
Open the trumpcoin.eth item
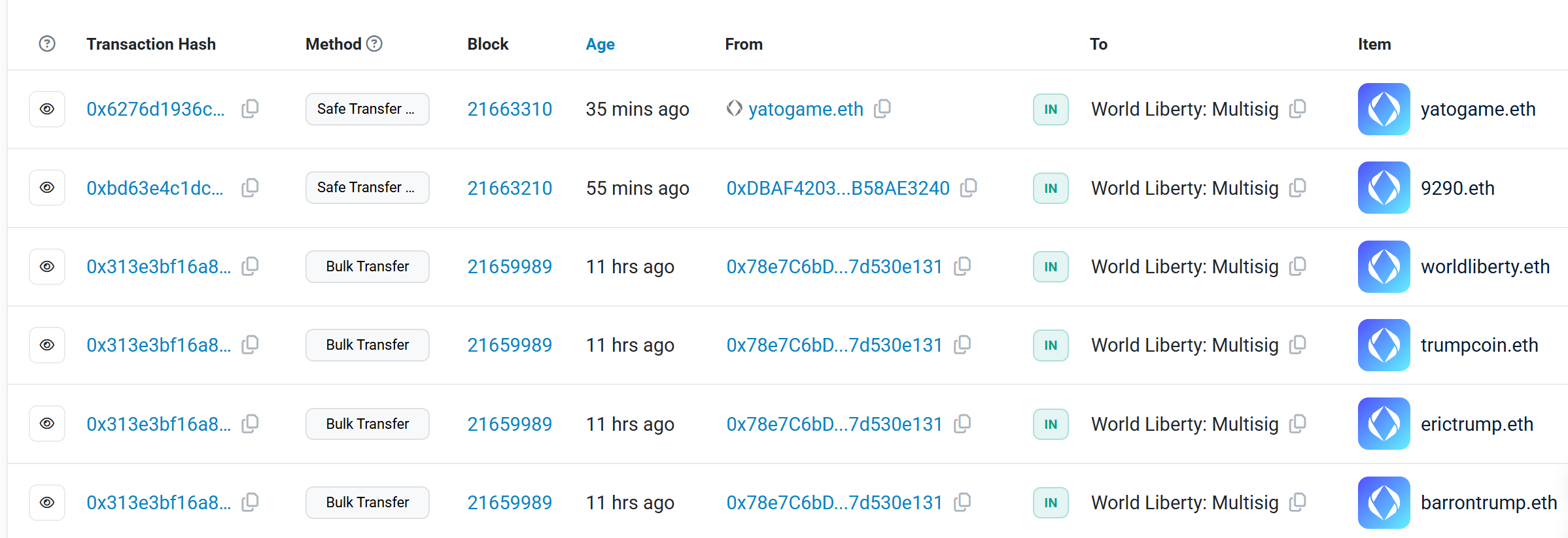pyautogui.click(x=1479, y=345)
